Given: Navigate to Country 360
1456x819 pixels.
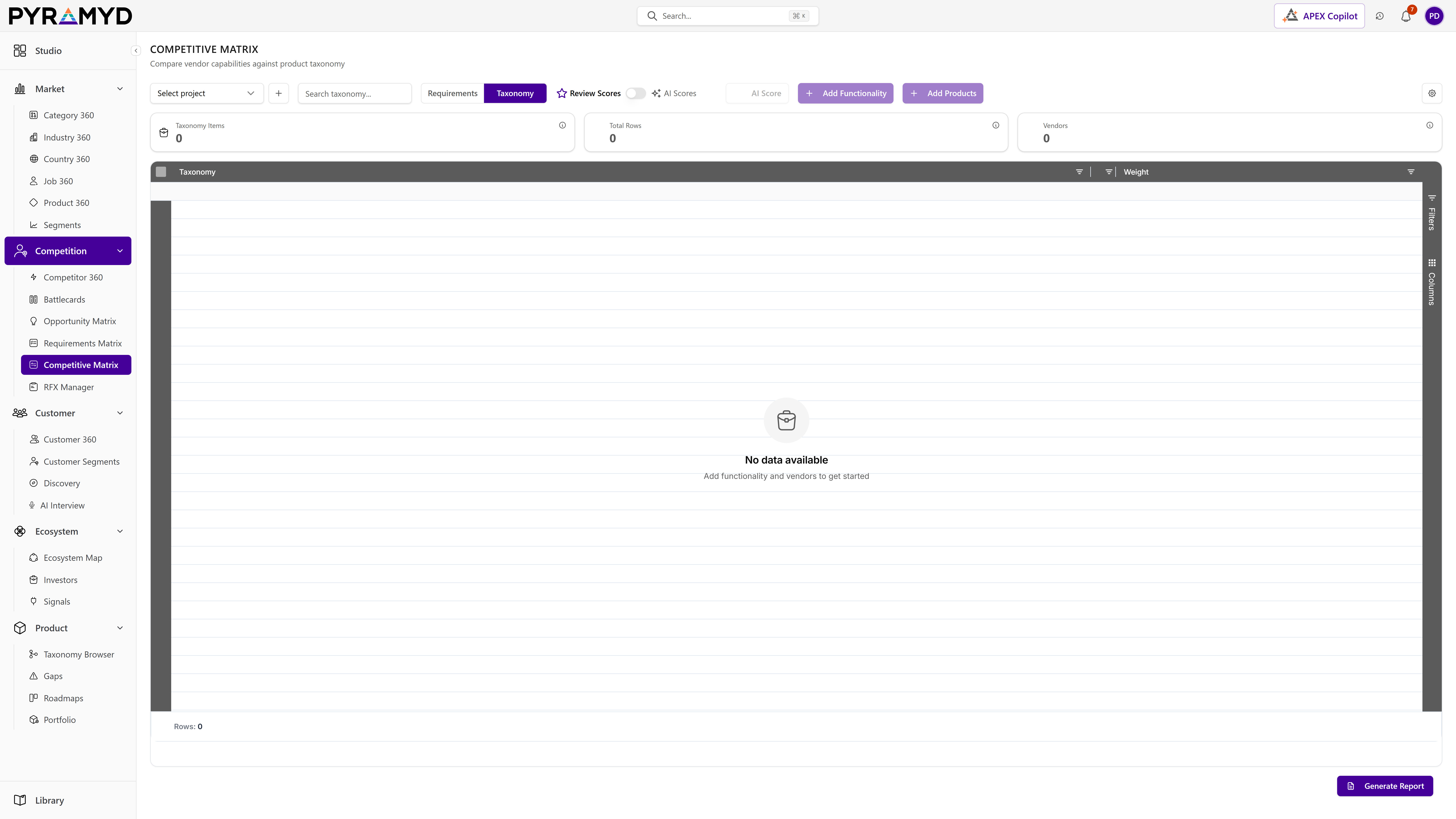Looking at the screenshot, I should tap(67, 159).
